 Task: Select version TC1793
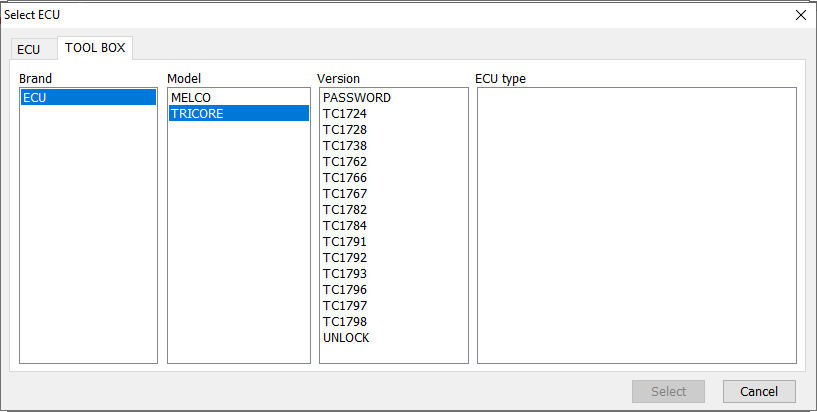(344, 274)
